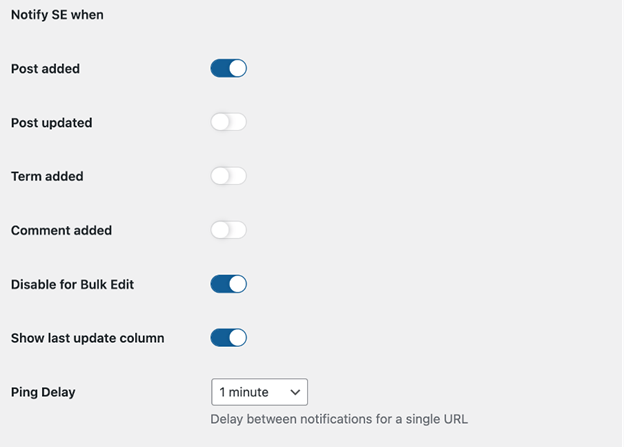The image size is (624, 447).
Task: Select the "Term added" label
Action: [47, 176]
